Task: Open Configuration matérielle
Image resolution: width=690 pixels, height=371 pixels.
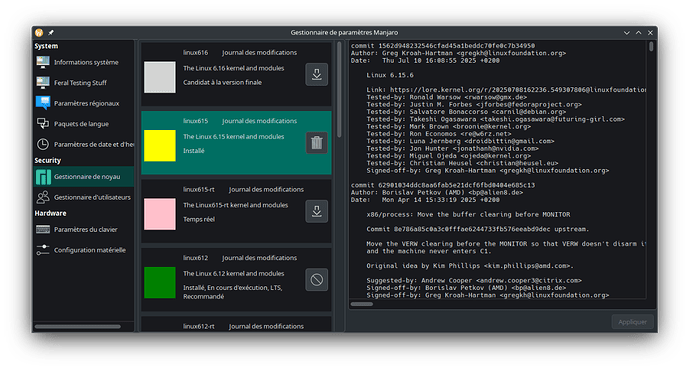Action: [x=83, y=250]
